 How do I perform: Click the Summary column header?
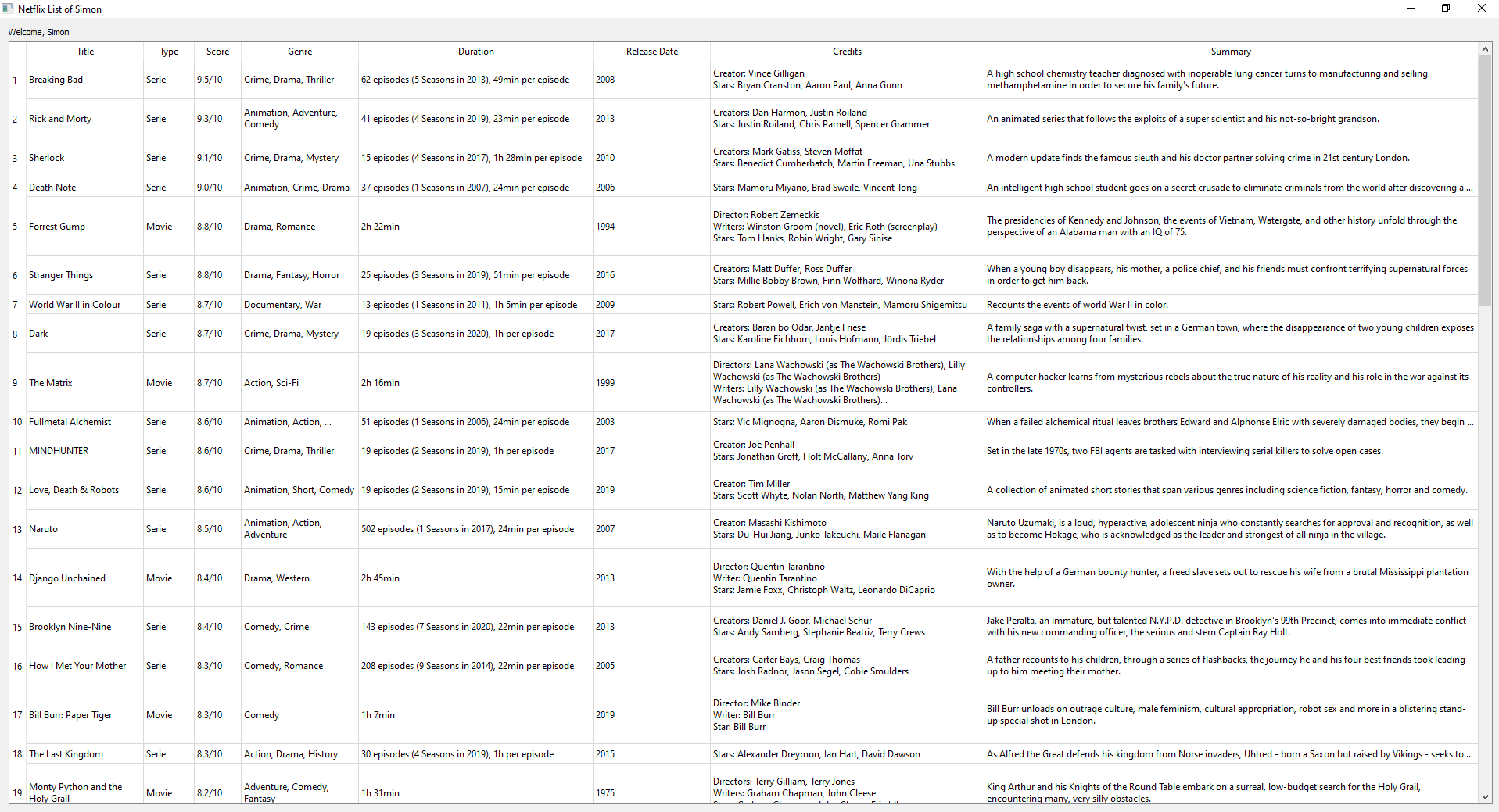(x=1230, y=51)
